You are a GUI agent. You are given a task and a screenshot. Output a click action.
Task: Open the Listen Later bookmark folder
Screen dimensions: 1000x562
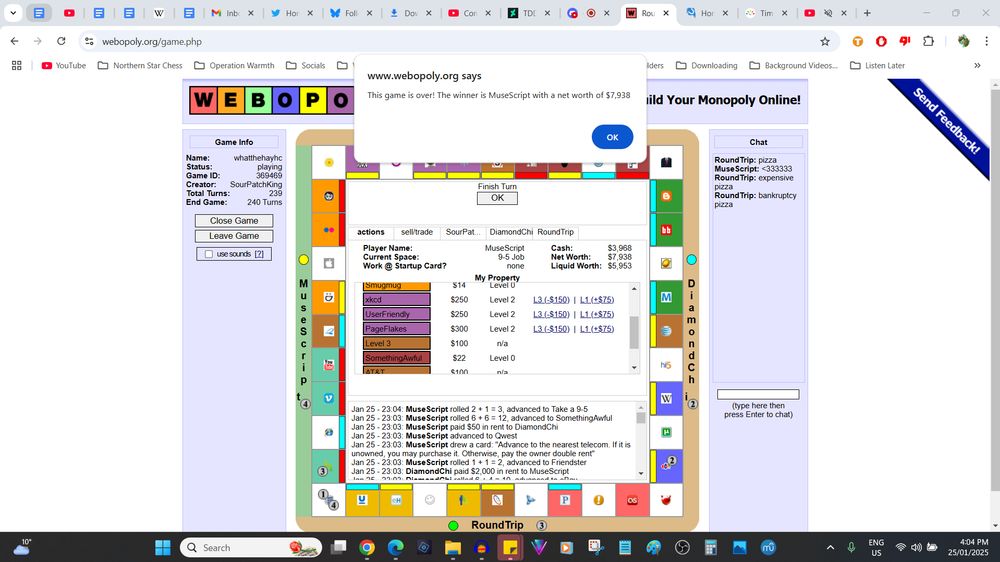pos(878,65)
